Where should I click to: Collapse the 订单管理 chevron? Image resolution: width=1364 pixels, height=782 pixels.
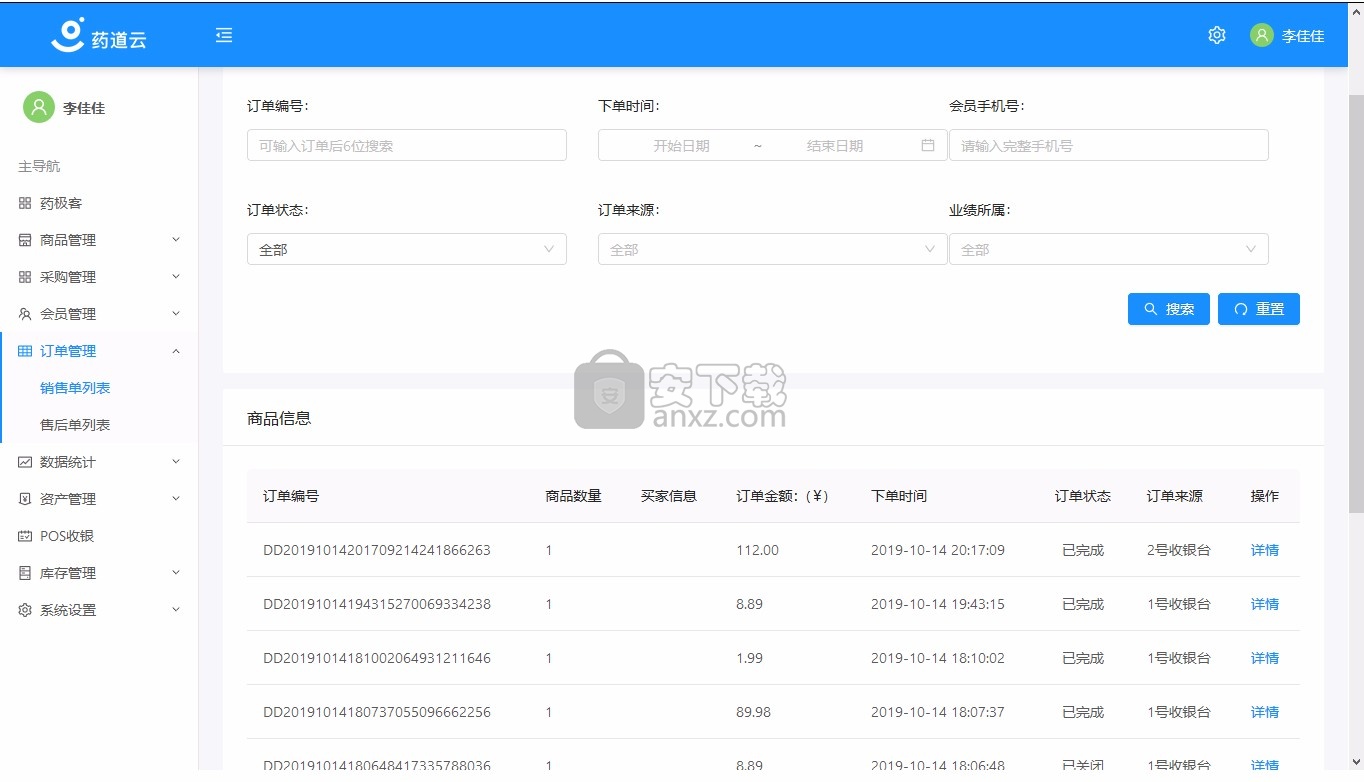coord(176,351)
